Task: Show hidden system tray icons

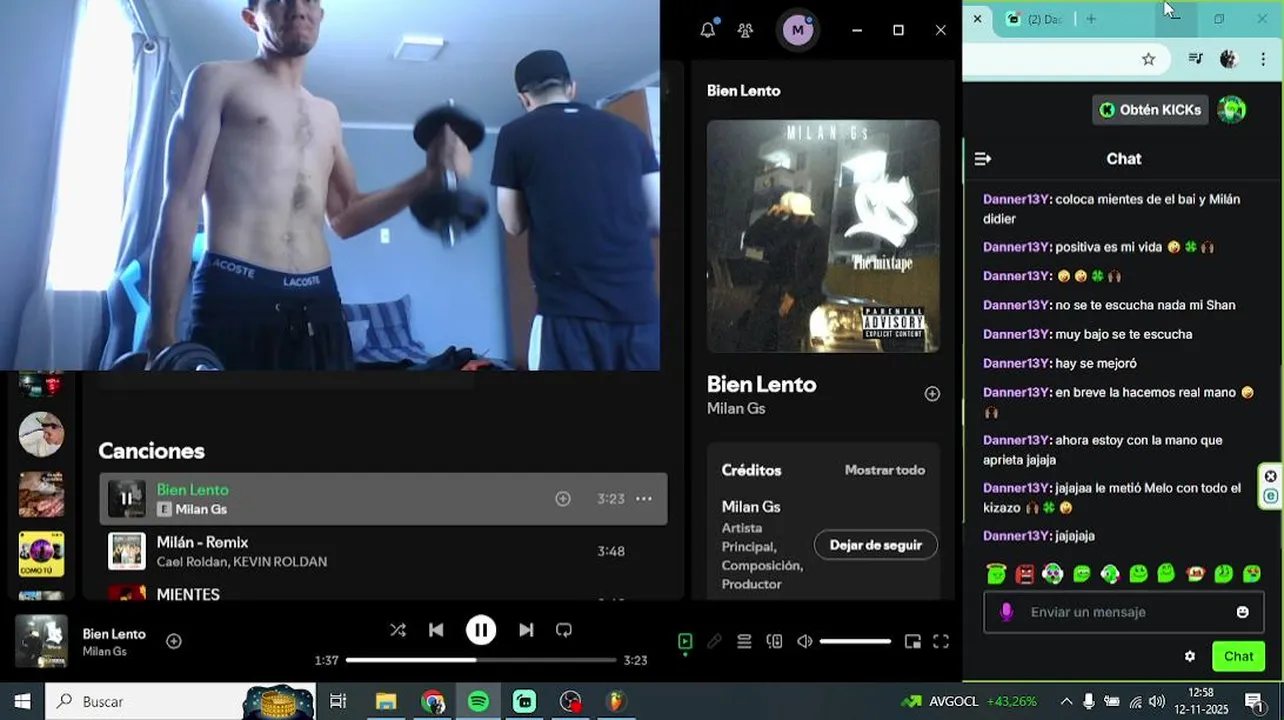Action: click(x=1066, y=701)
